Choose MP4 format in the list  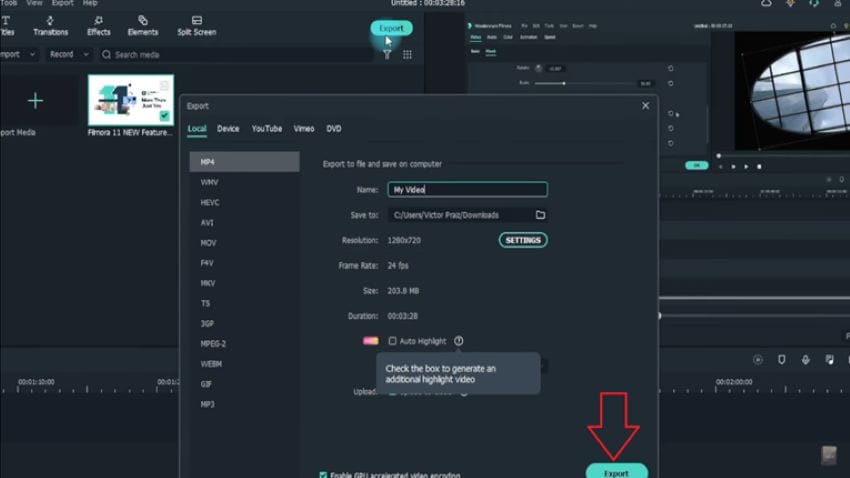pos(244,162)
